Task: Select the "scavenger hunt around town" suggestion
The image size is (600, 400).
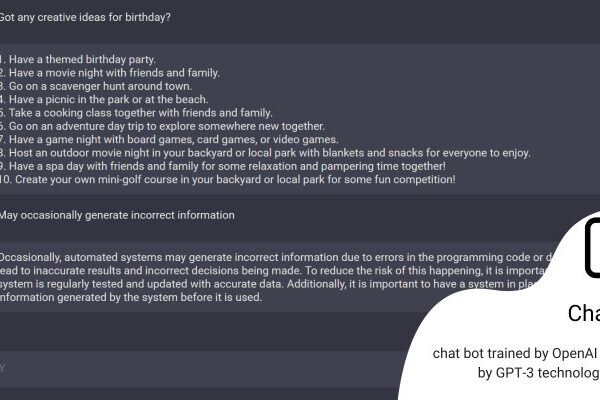Action: coord(96,87)
